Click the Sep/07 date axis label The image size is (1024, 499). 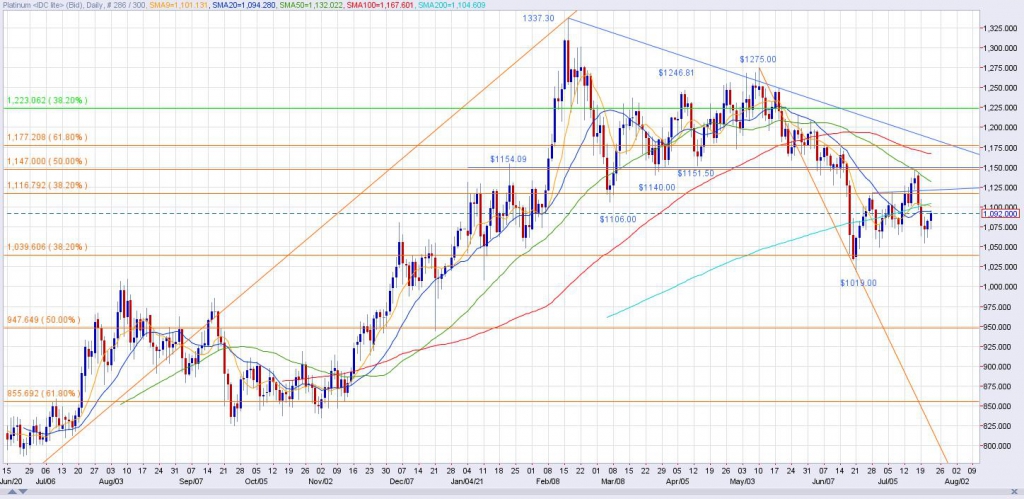click(x=193, y=480)
